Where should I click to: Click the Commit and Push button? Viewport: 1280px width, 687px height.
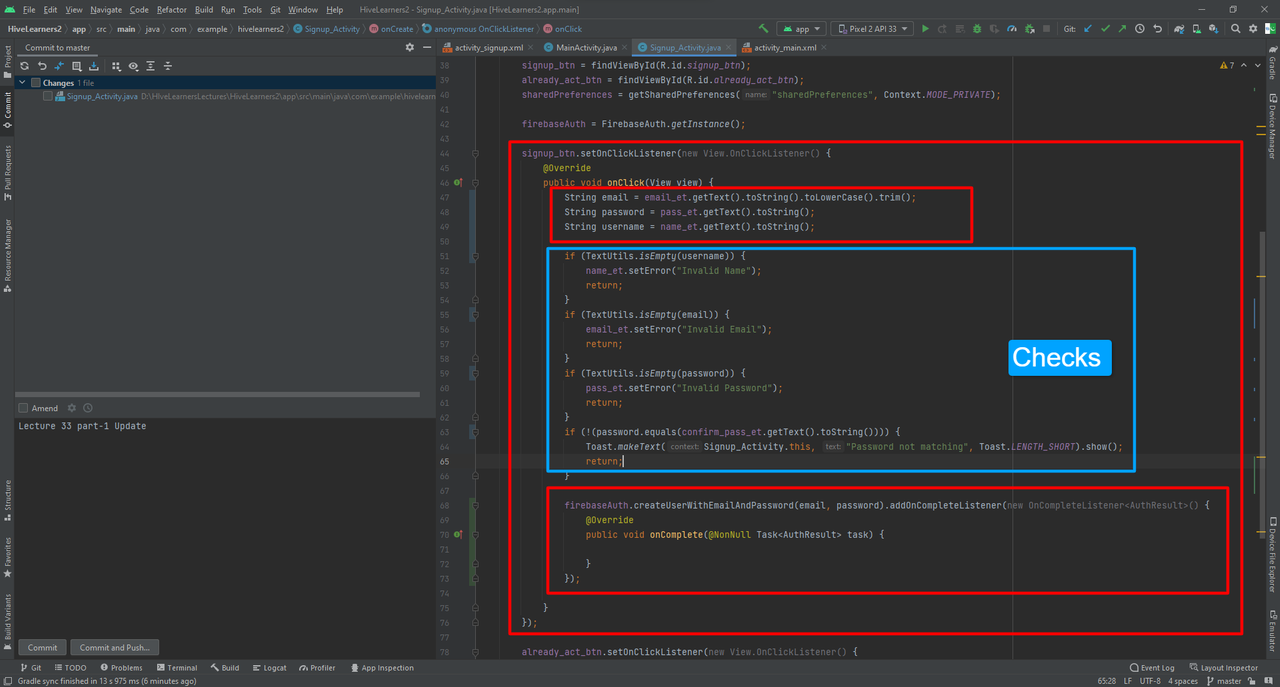[114, 647]
